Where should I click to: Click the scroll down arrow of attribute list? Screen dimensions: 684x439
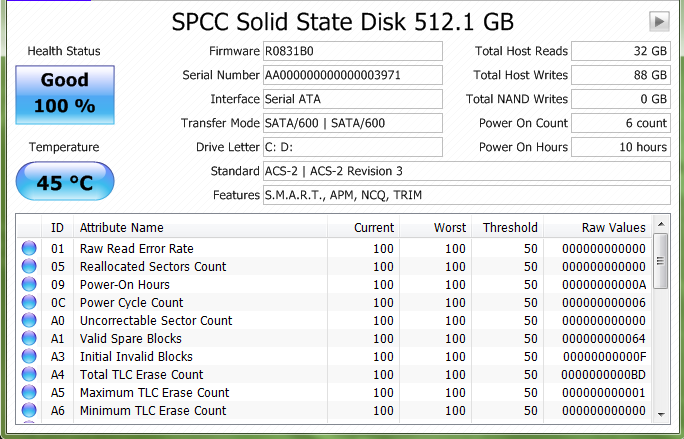pyautogui.click(x=661, y=415)
